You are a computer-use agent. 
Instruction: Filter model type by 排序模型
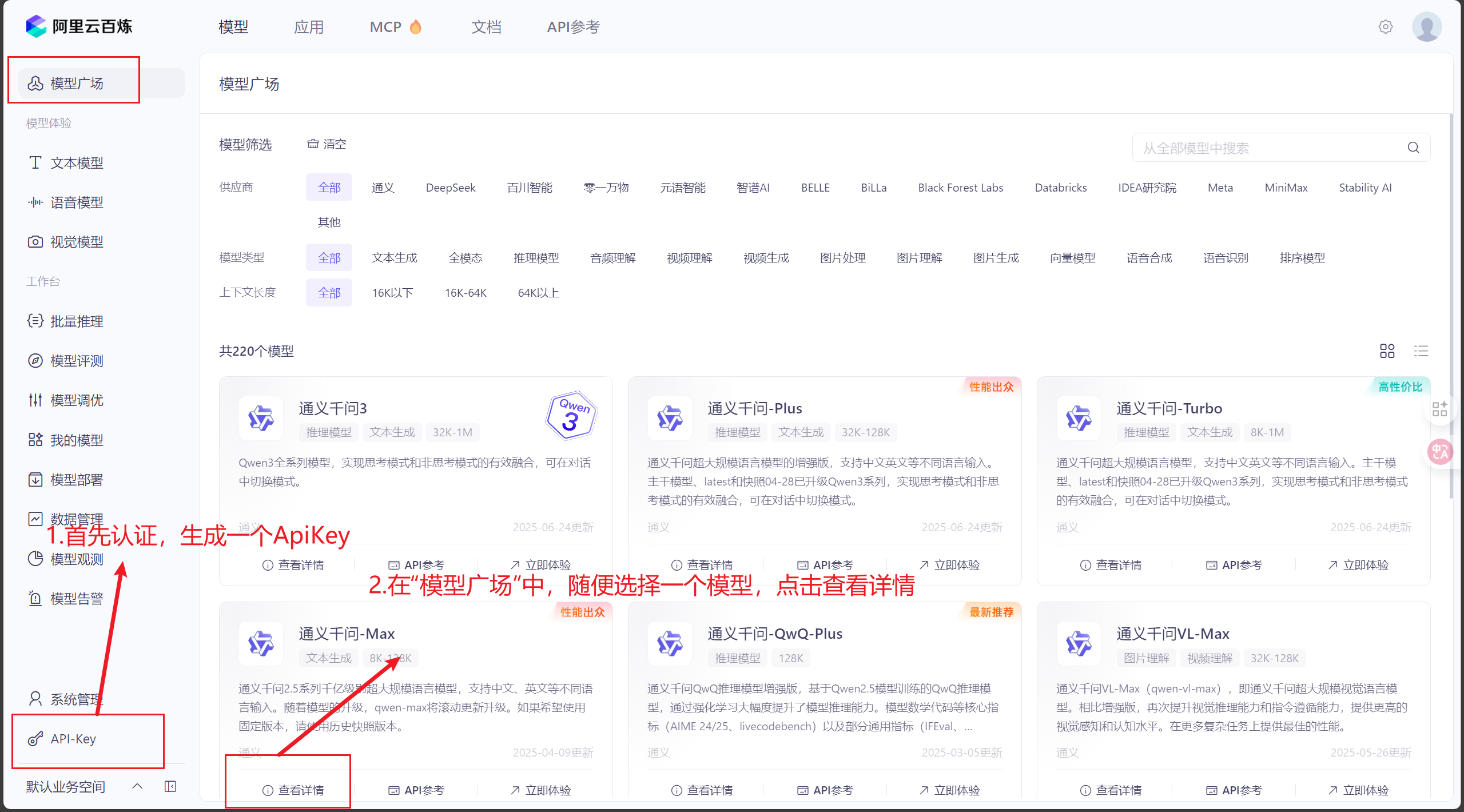pos(1302,258)
